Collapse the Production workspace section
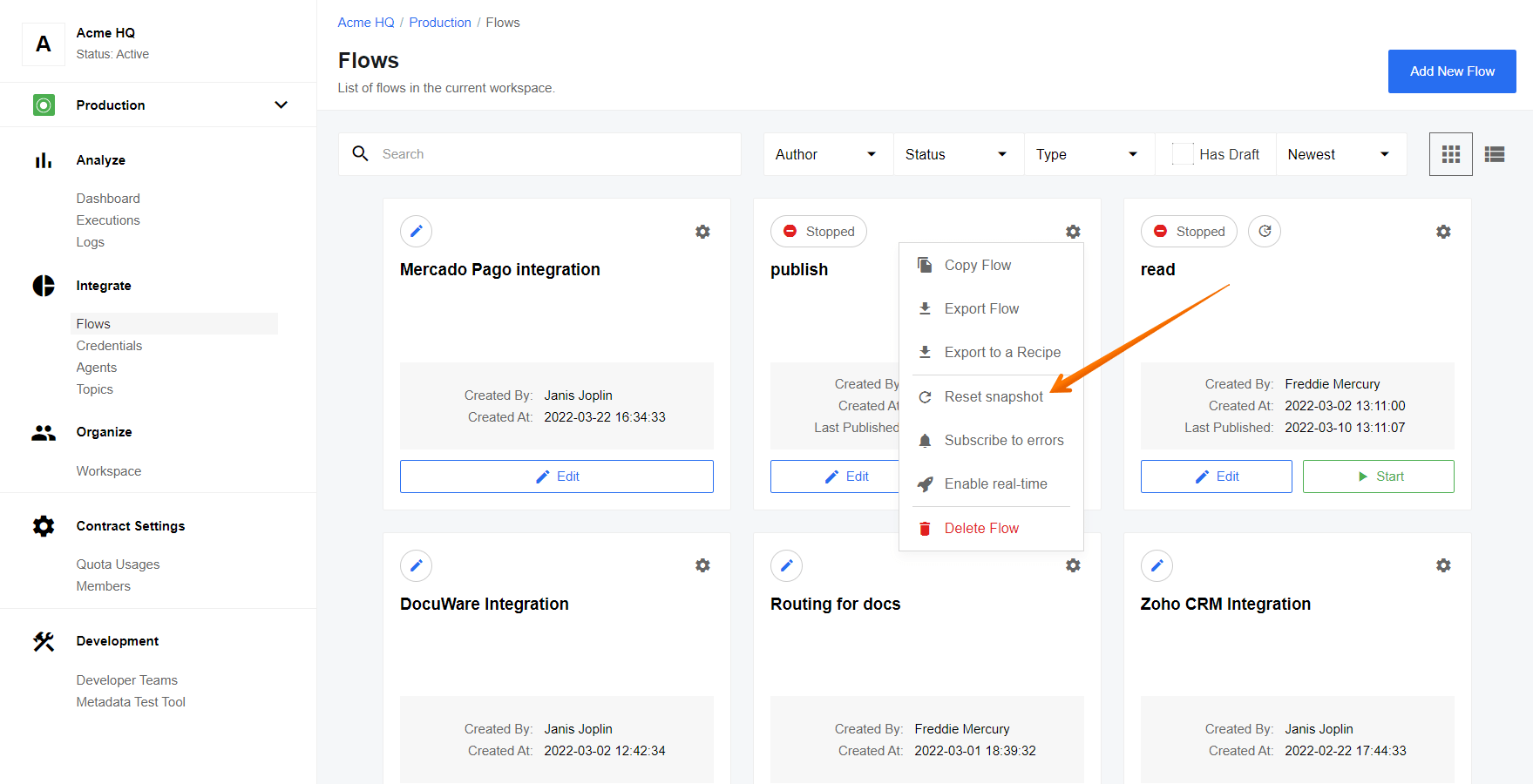Screen dimensions: 1533x784 coord(281,105)
